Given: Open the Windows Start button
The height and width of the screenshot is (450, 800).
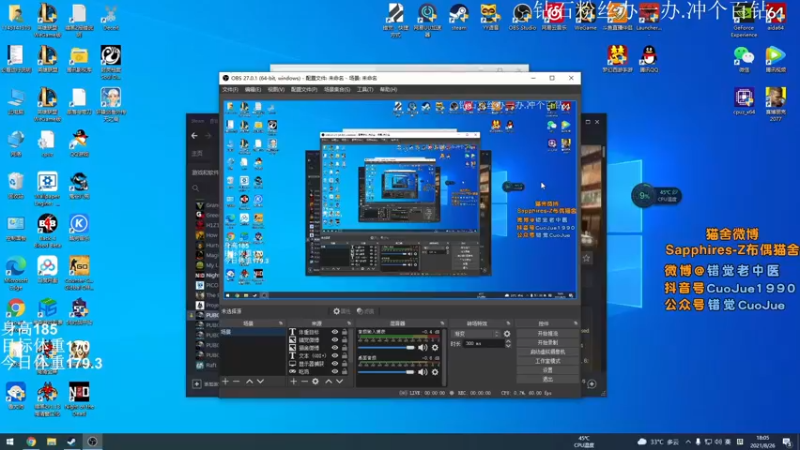Looking at the screenshot, I should (10, 442).
